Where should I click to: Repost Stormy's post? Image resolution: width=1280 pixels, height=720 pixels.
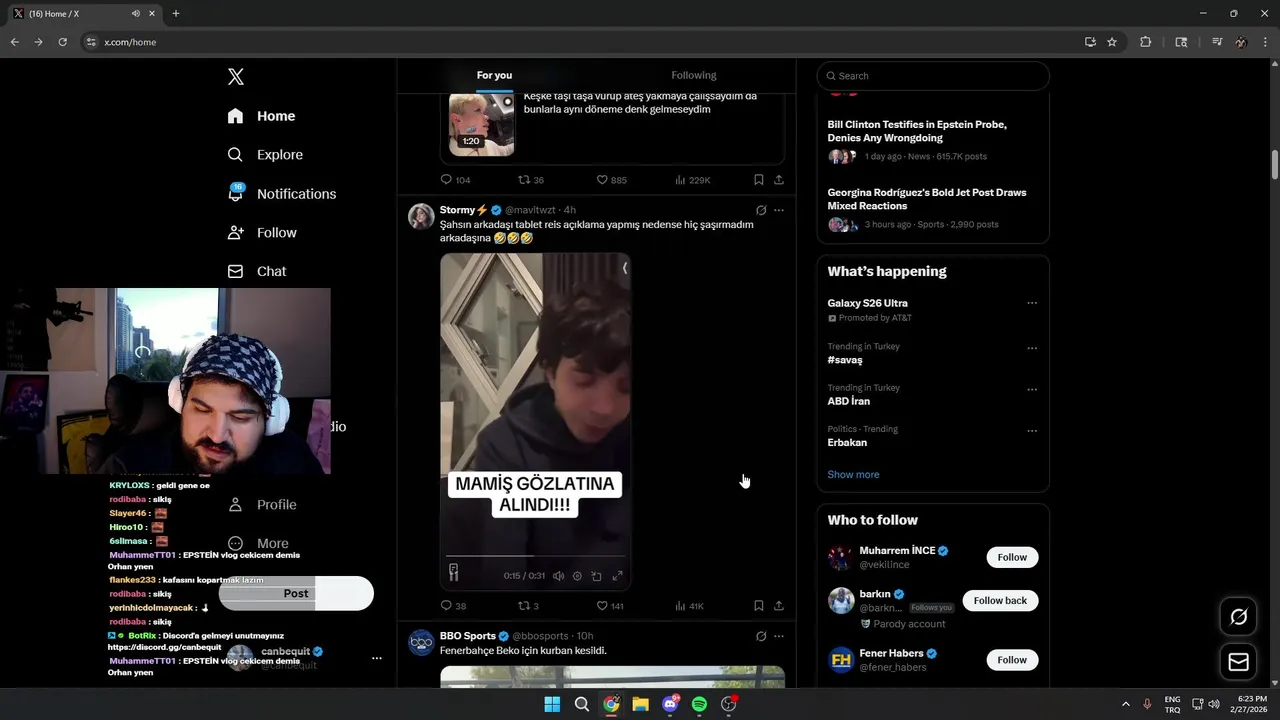pyautogui.click(x=528, y=606)
